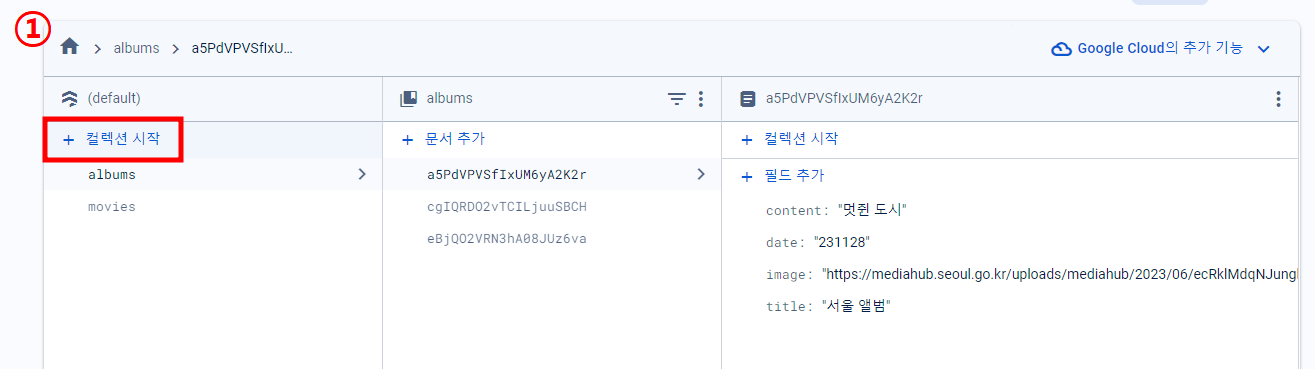Expand the chevron next to document a5PdVPVSfIxUM6yA2K2r
1315x369 pixels.
[700, 174]
